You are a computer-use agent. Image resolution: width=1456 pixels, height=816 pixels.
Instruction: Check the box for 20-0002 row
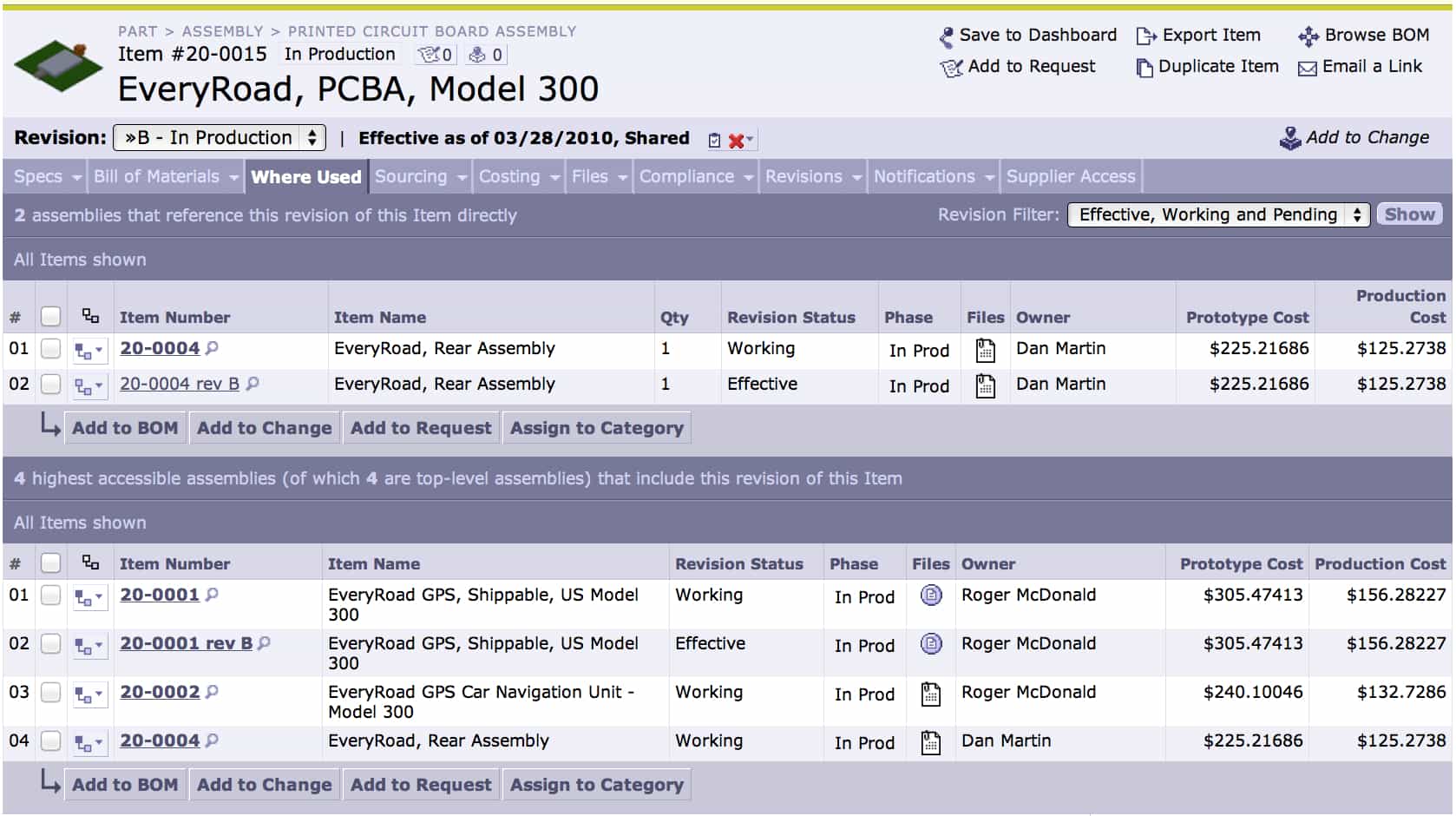pyautogui.click(x=51, y=693)
